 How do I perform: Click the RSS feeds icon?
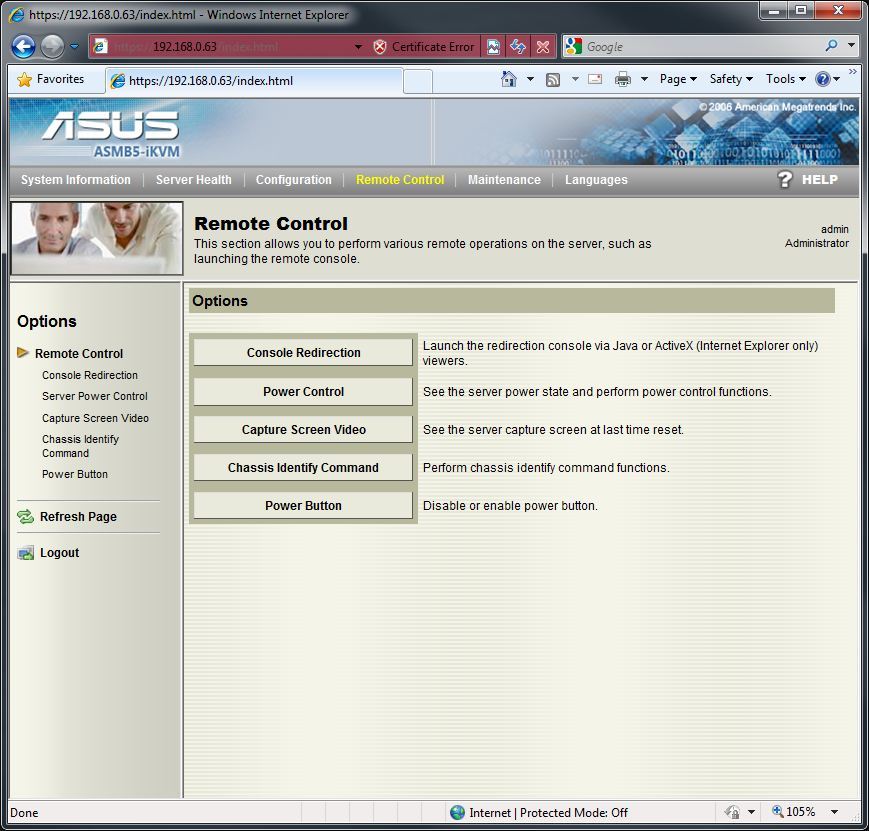point(552,79)
